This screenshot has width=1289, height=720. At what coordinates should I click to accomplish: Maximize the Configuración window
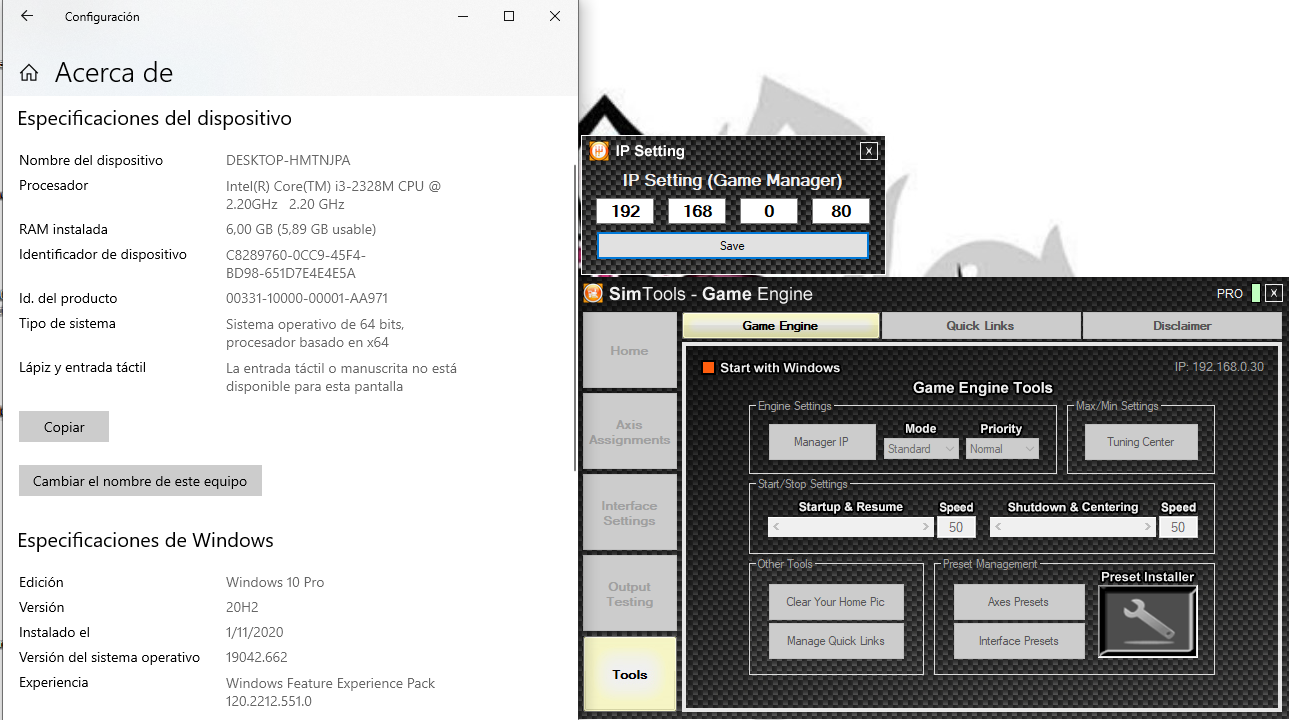click(509, 16)
